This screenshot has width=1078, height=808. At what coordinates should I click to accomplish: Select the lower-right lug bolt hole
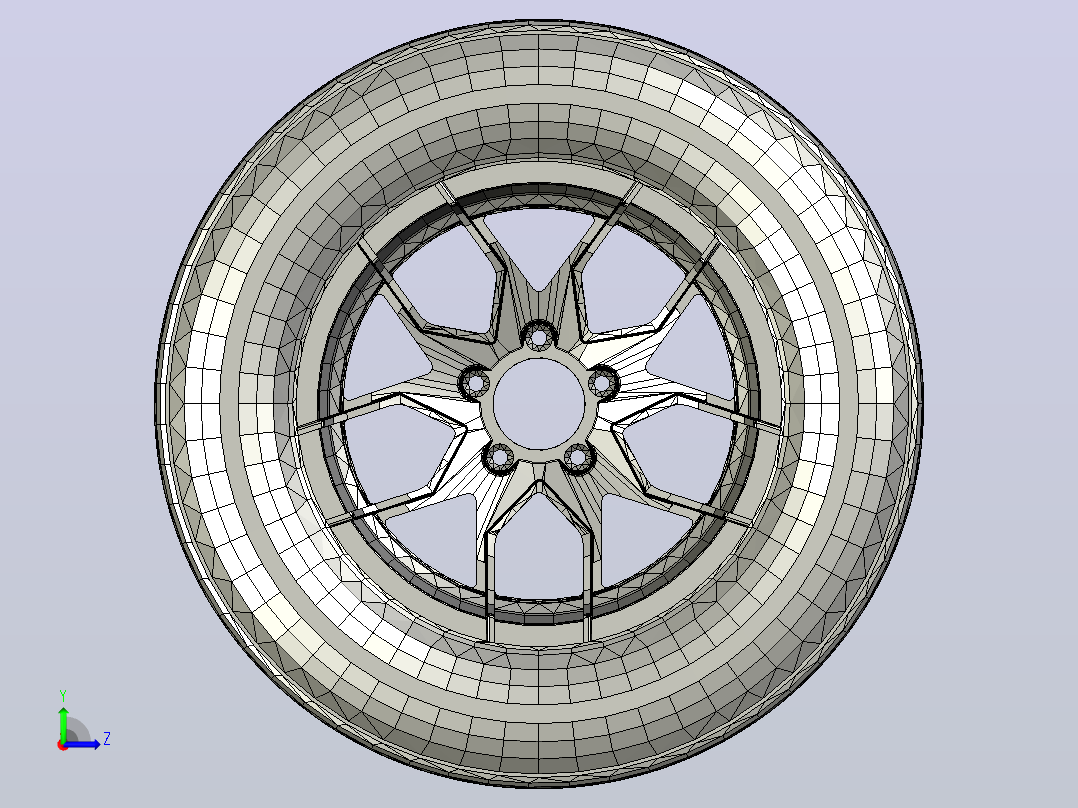coord(578,457)
